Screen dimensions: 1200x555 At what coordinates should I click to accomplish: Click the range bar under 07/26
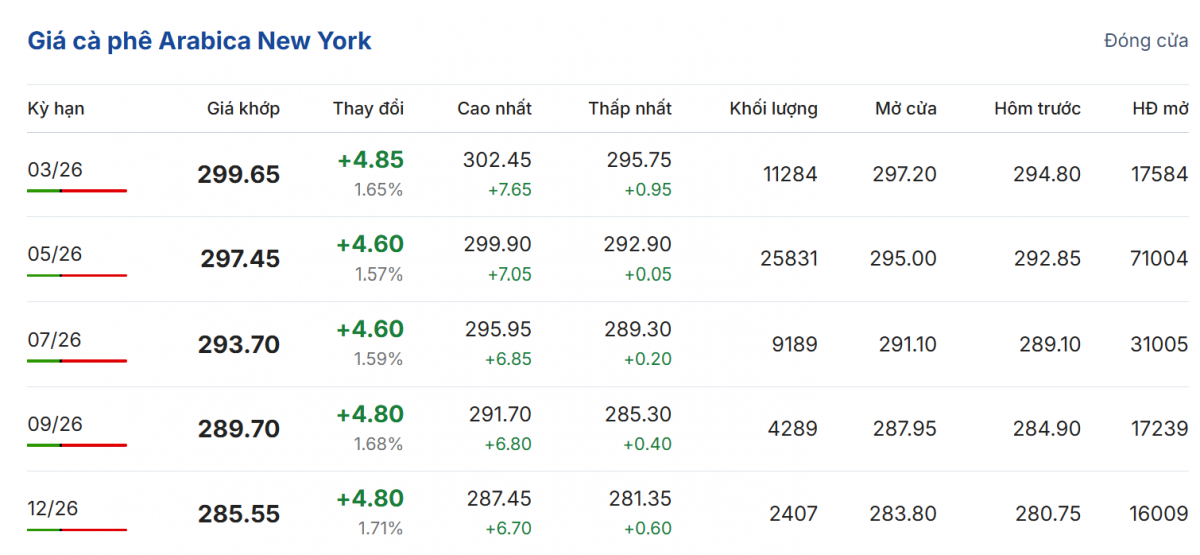click(x=77, y=360)
